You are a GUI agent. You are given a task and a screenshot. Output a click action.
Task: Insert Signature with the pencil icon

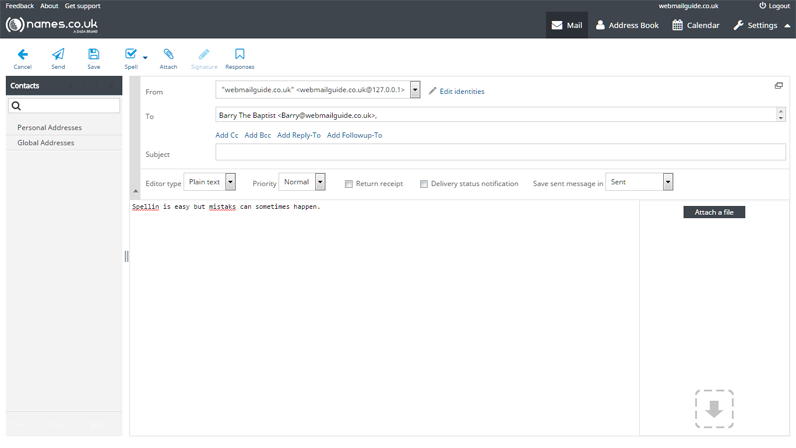(x=204, y=59)
